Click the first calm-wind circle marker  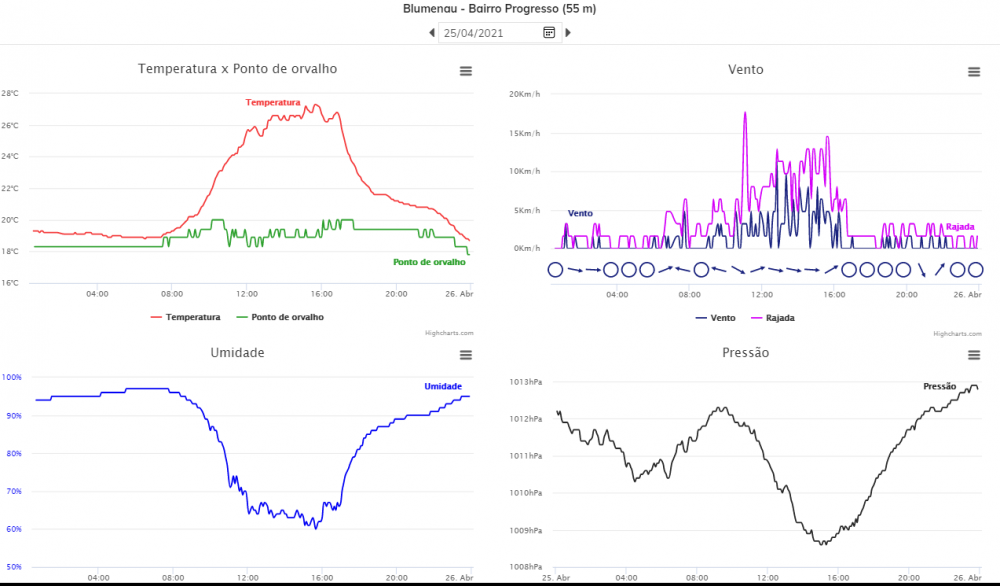(x=555, y=270)
